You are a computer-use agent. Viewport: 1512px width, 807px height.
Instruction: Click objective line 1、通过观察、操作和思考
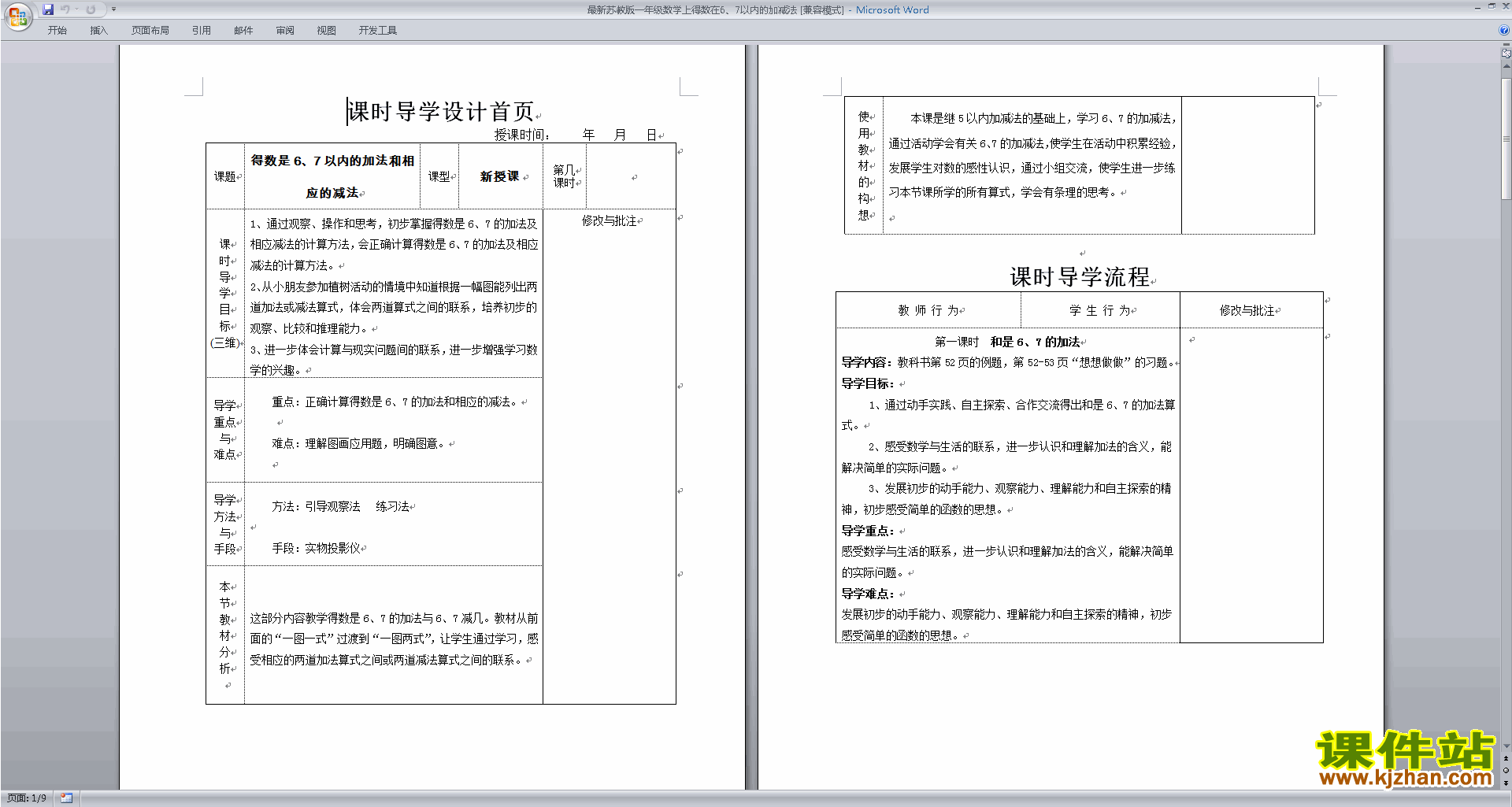(394, 244)
